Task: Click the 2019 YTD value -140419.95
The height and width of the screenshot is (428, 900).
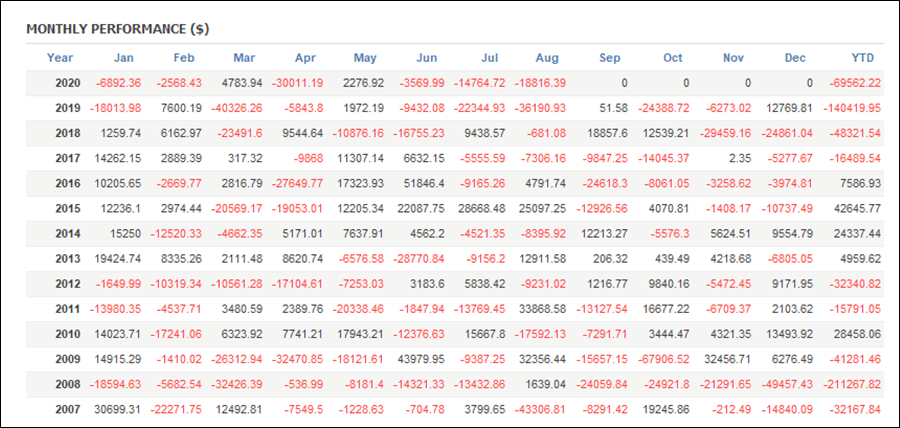Action: point(851,108)
